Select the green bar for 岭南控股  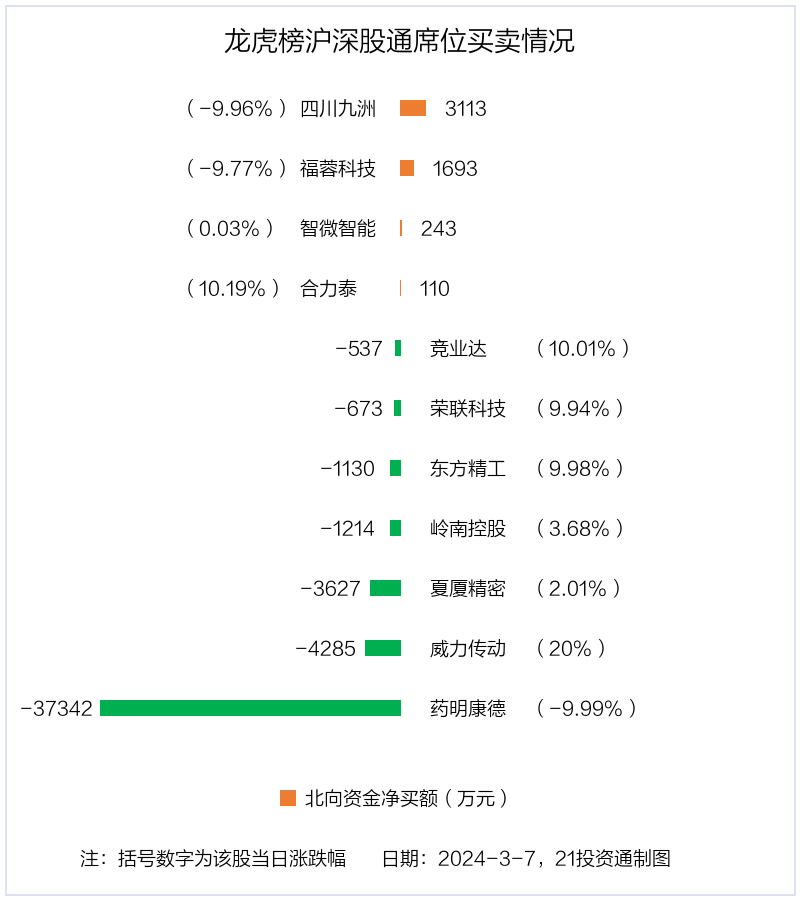click(395, 528)
